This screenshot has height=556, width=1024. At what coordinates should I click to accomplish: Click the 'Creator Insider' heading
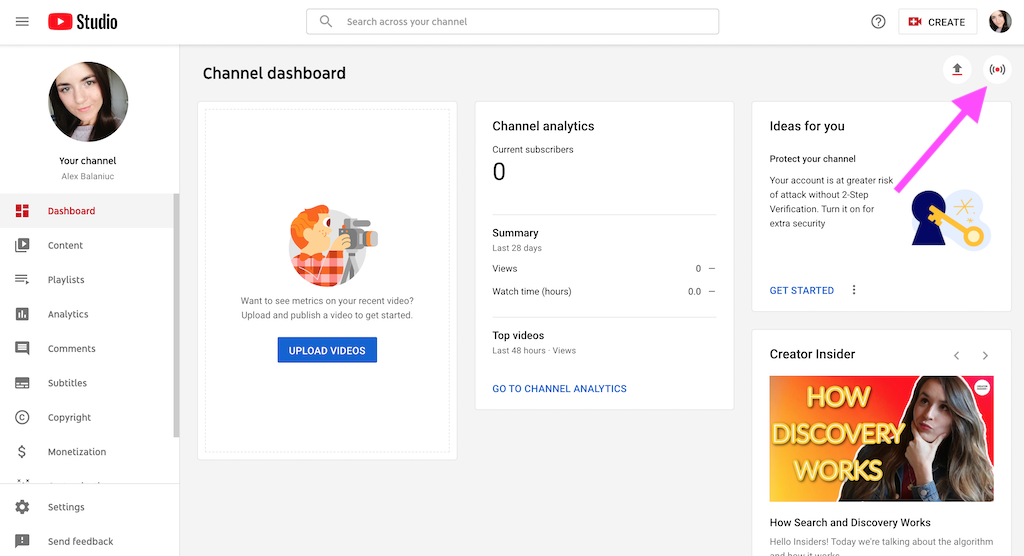pyautogui.click(x=812, y=354)
